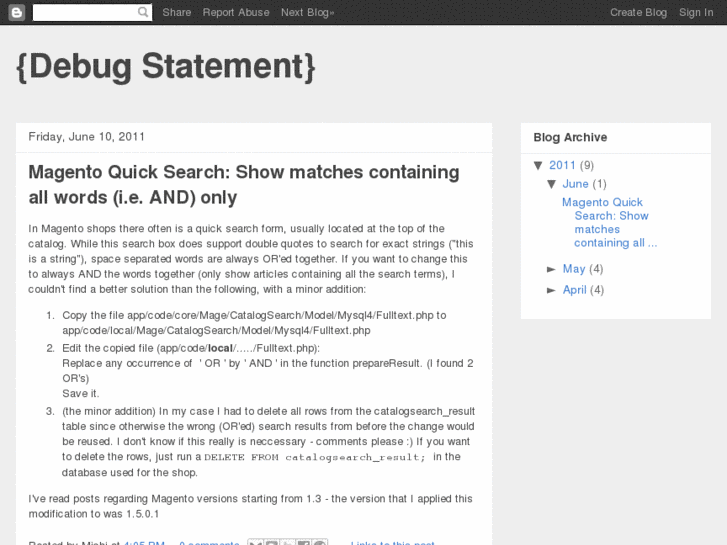Click the text 'Save it.'
Screen dimensions: 727x545
click(81, 394)
